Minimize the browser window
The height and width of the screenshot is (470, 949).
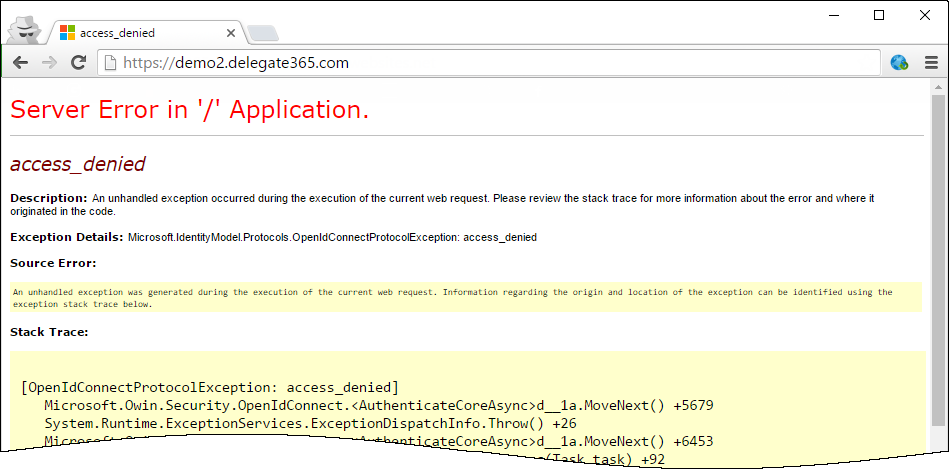point(833,14)
